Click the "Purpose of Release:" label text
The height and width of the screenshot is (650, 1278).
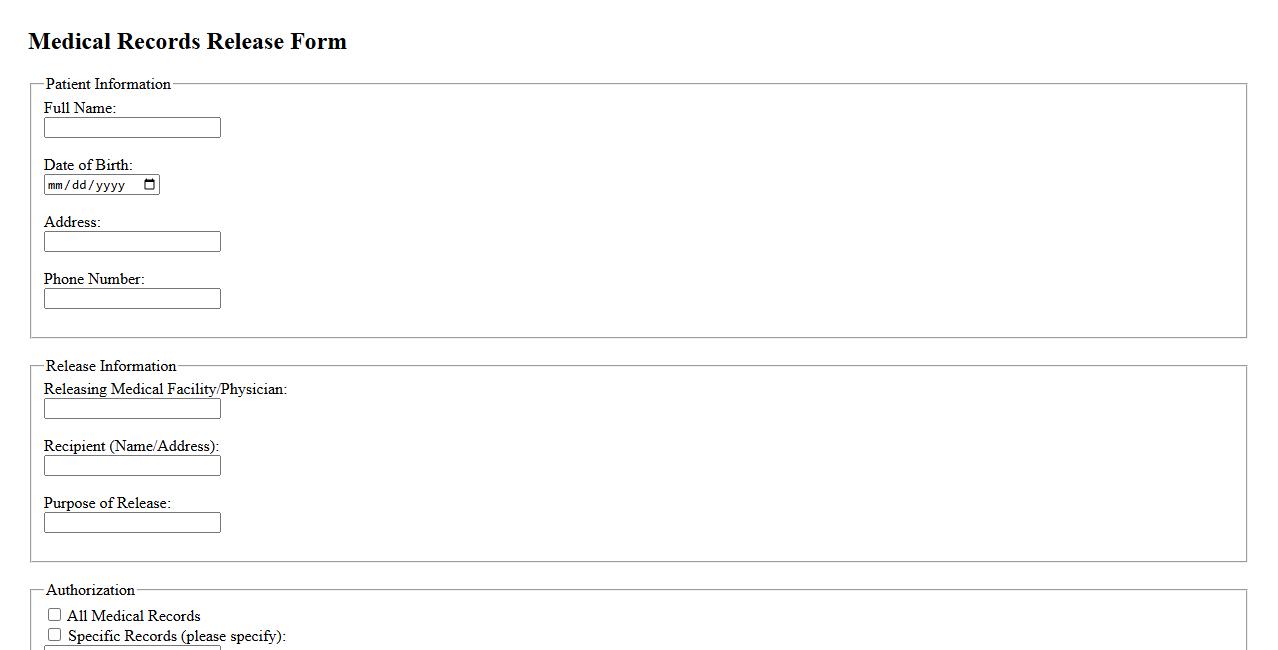(107, 503)
